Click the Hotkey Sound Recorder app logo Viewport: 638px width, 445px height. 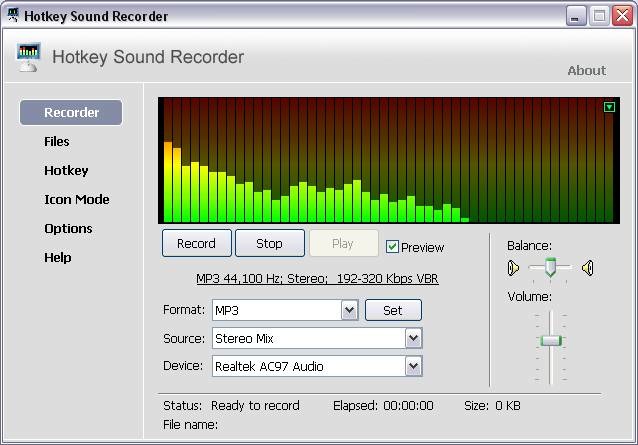tap(28, 57)
